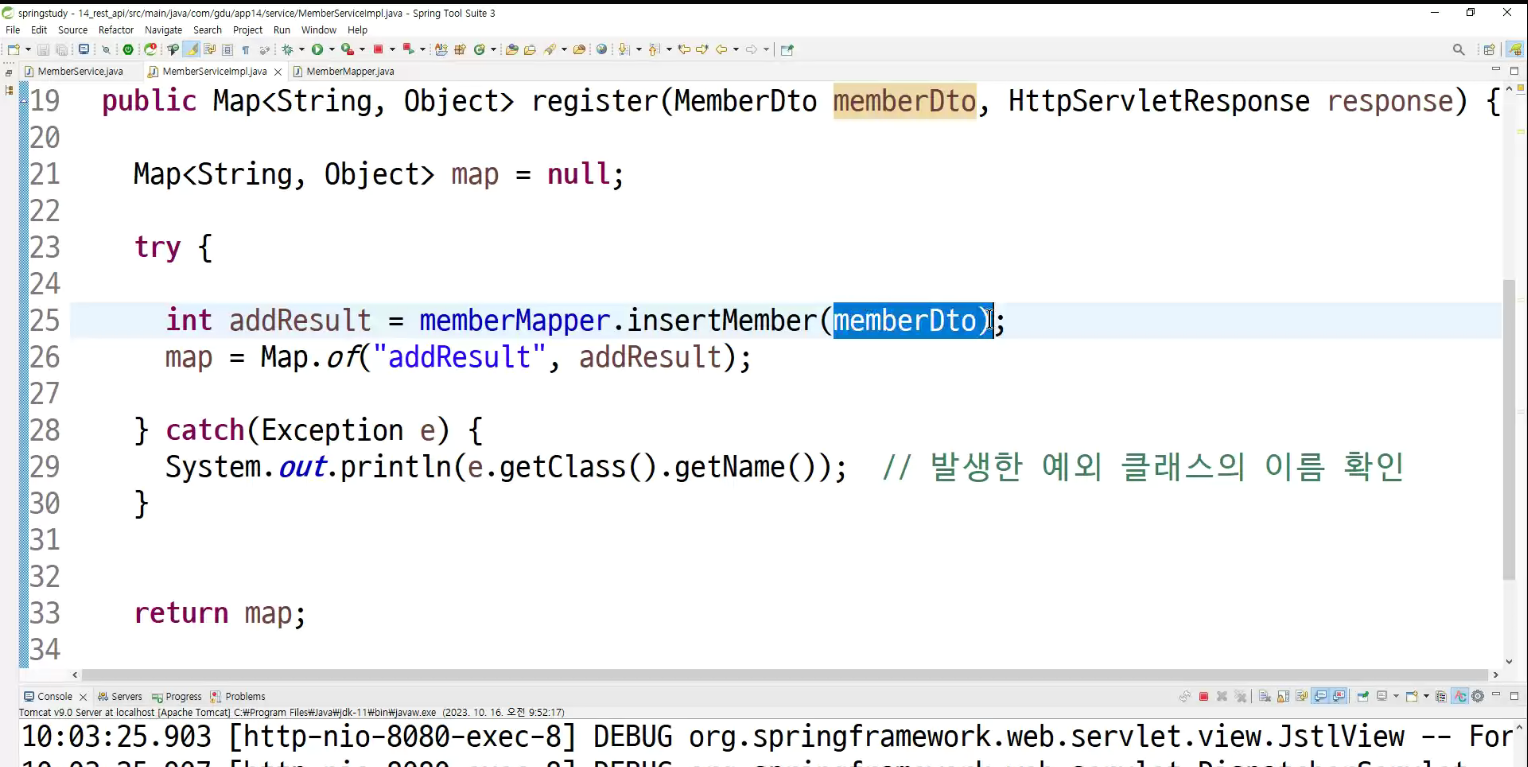This screenshot has height=767, width=1528.
Task: Toggle Show Console on Standard Error
Action: tap(1338, 696)
